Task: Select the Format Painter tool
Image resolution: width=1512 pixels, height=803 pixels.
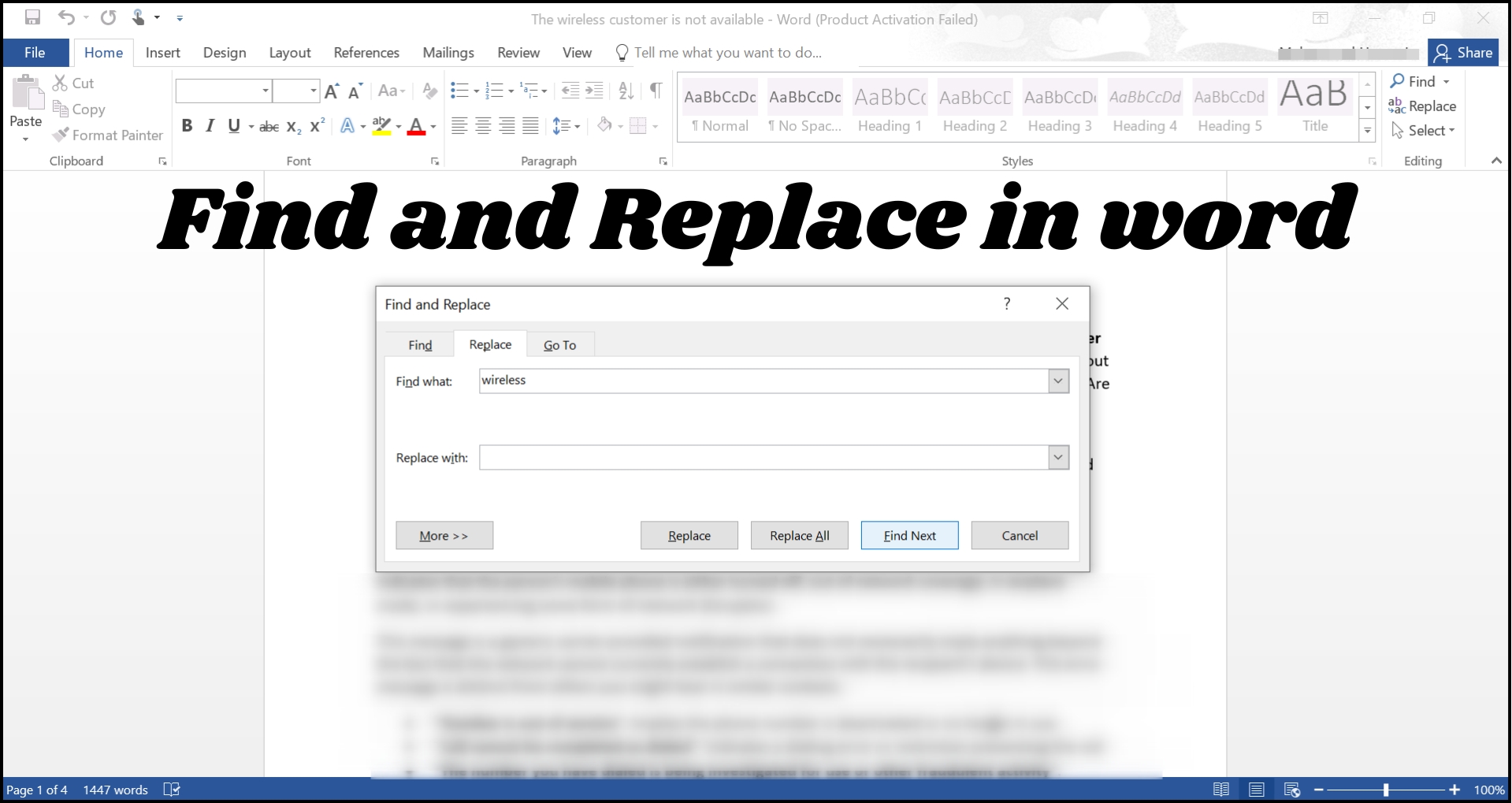Action: [x=108, y=135]
